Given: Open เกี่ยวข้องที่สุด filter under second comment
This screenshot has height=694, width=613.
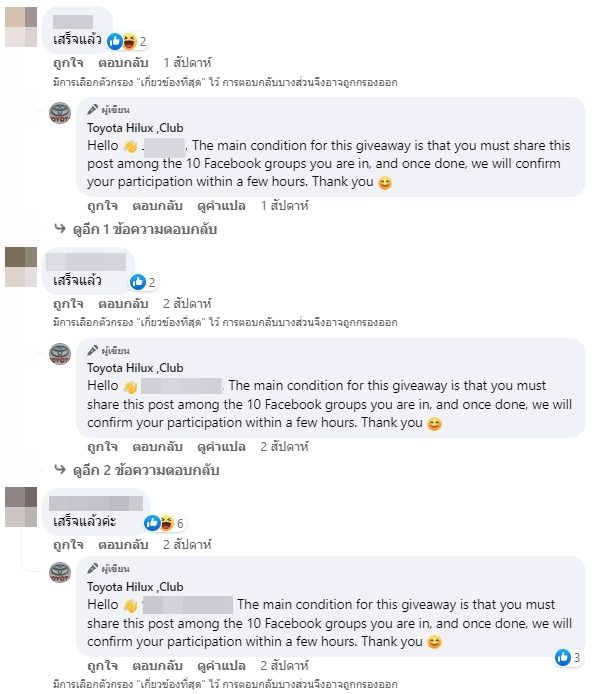Looking at the screenshot, I should (x=171, y=323).
